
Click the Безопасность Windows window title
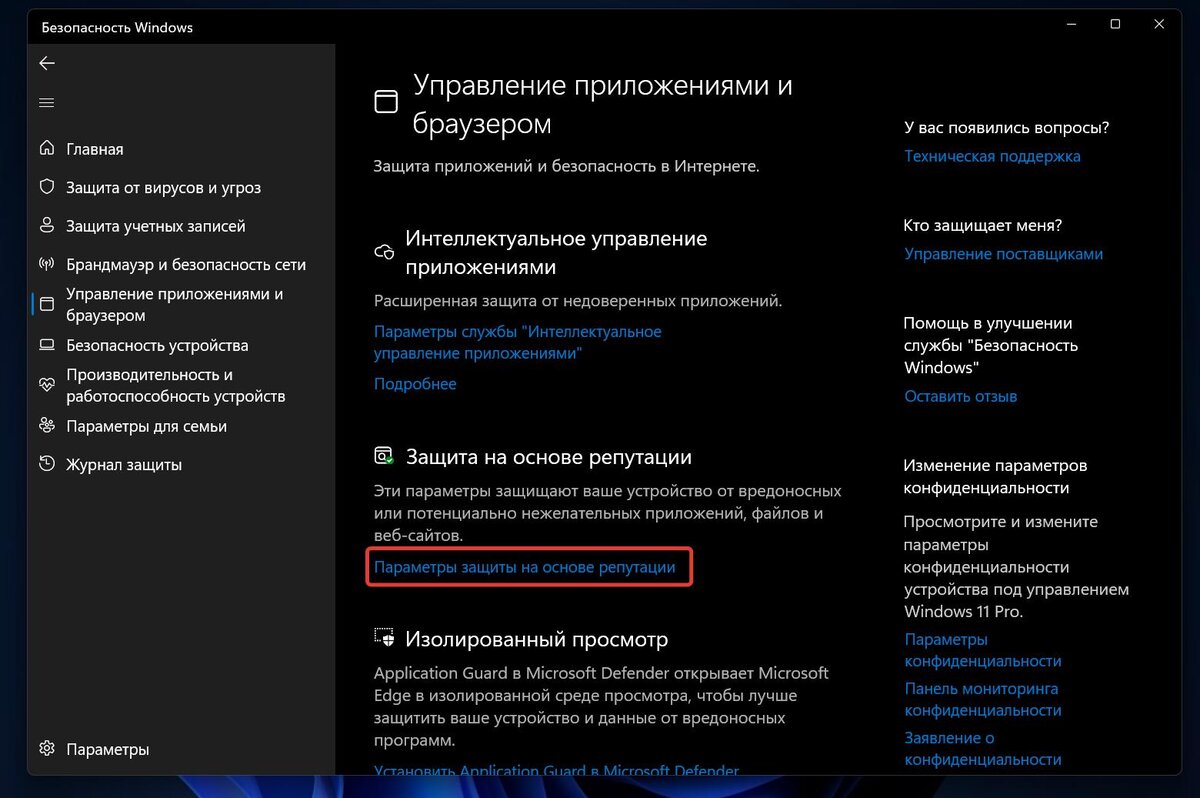117,28
